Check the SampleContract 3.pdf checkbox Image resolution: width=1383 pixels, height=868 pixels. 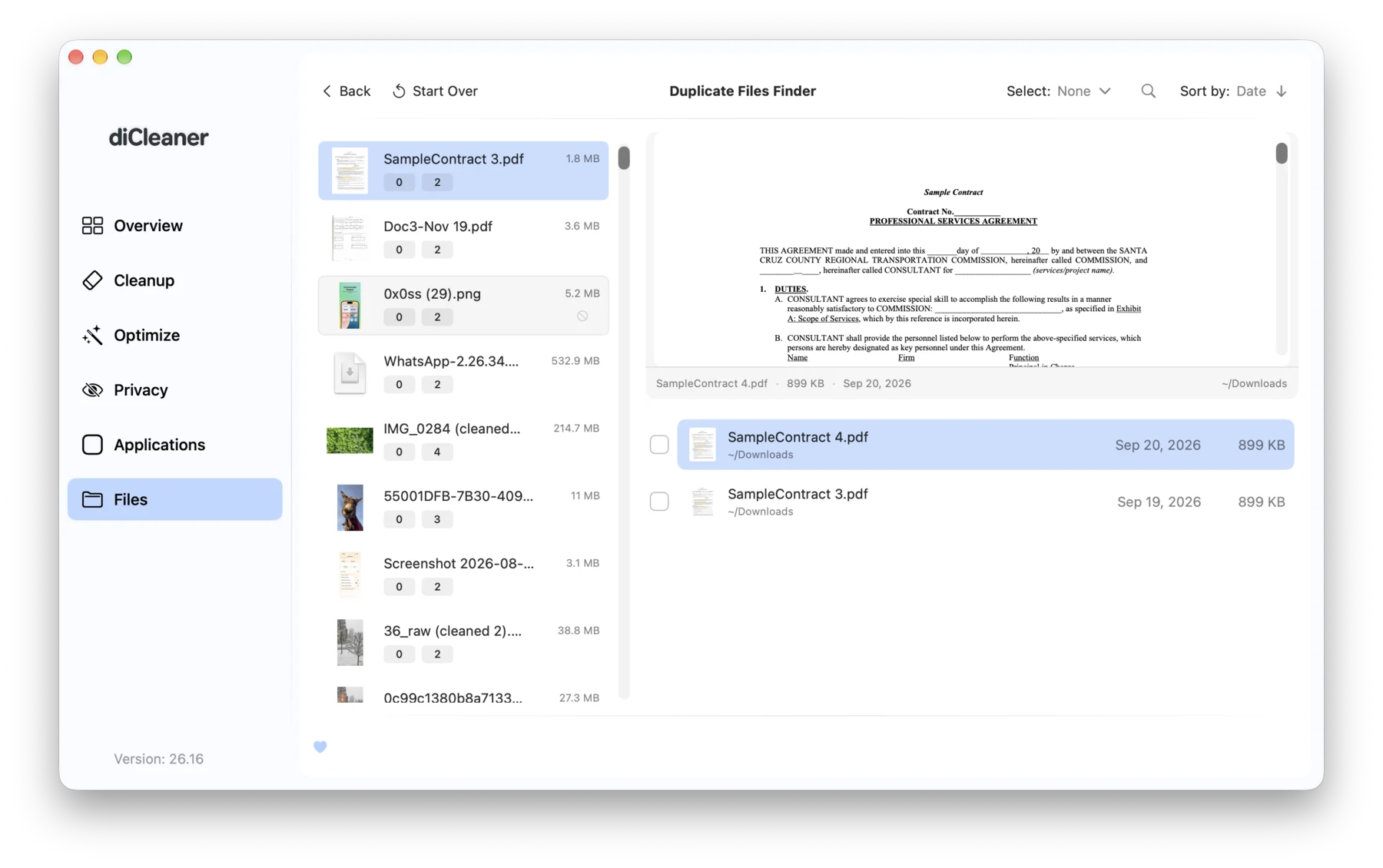[659, 502]
